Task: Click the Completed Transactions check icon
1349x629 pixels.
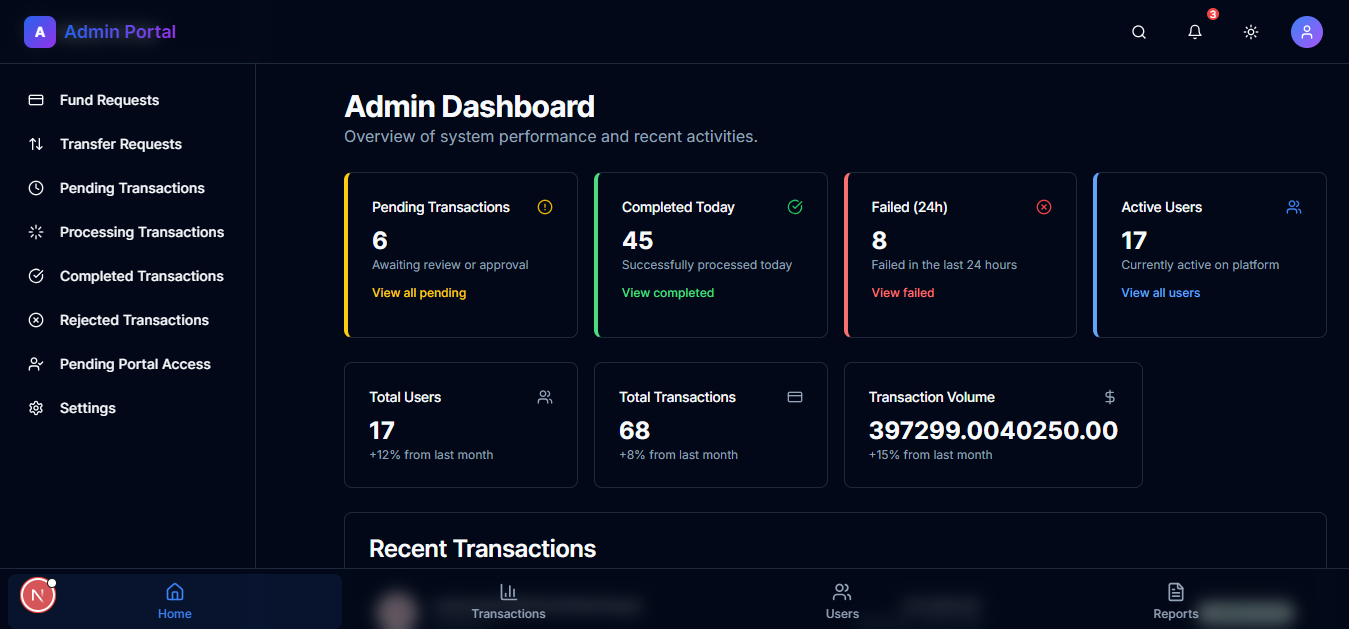Action: point(36,276)
